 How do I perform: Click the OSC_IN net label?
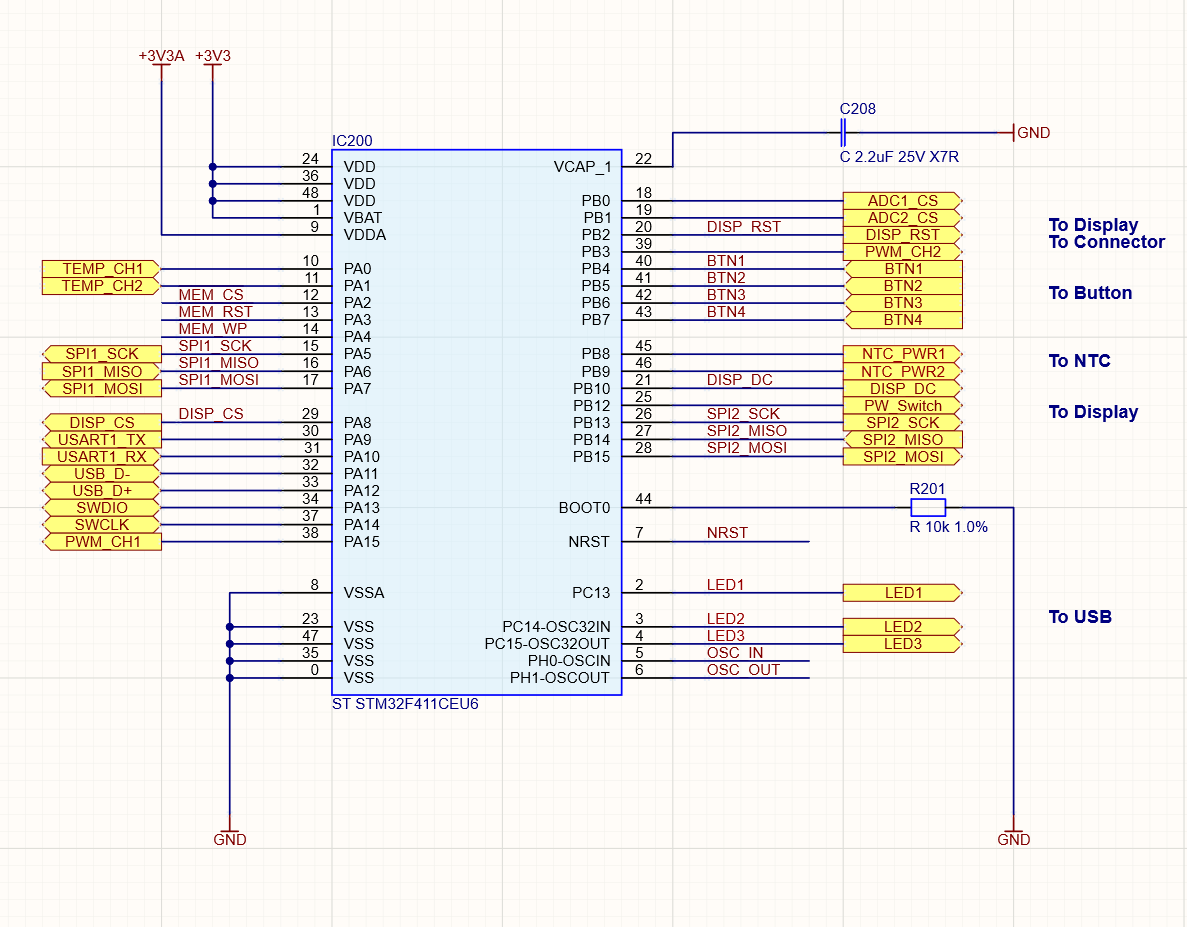pos(735,652)
